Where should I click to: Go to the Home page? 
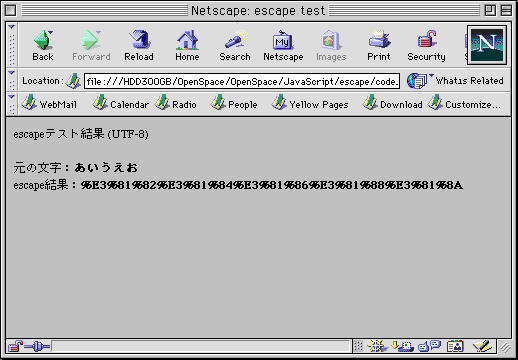click(x=187, y=46)
